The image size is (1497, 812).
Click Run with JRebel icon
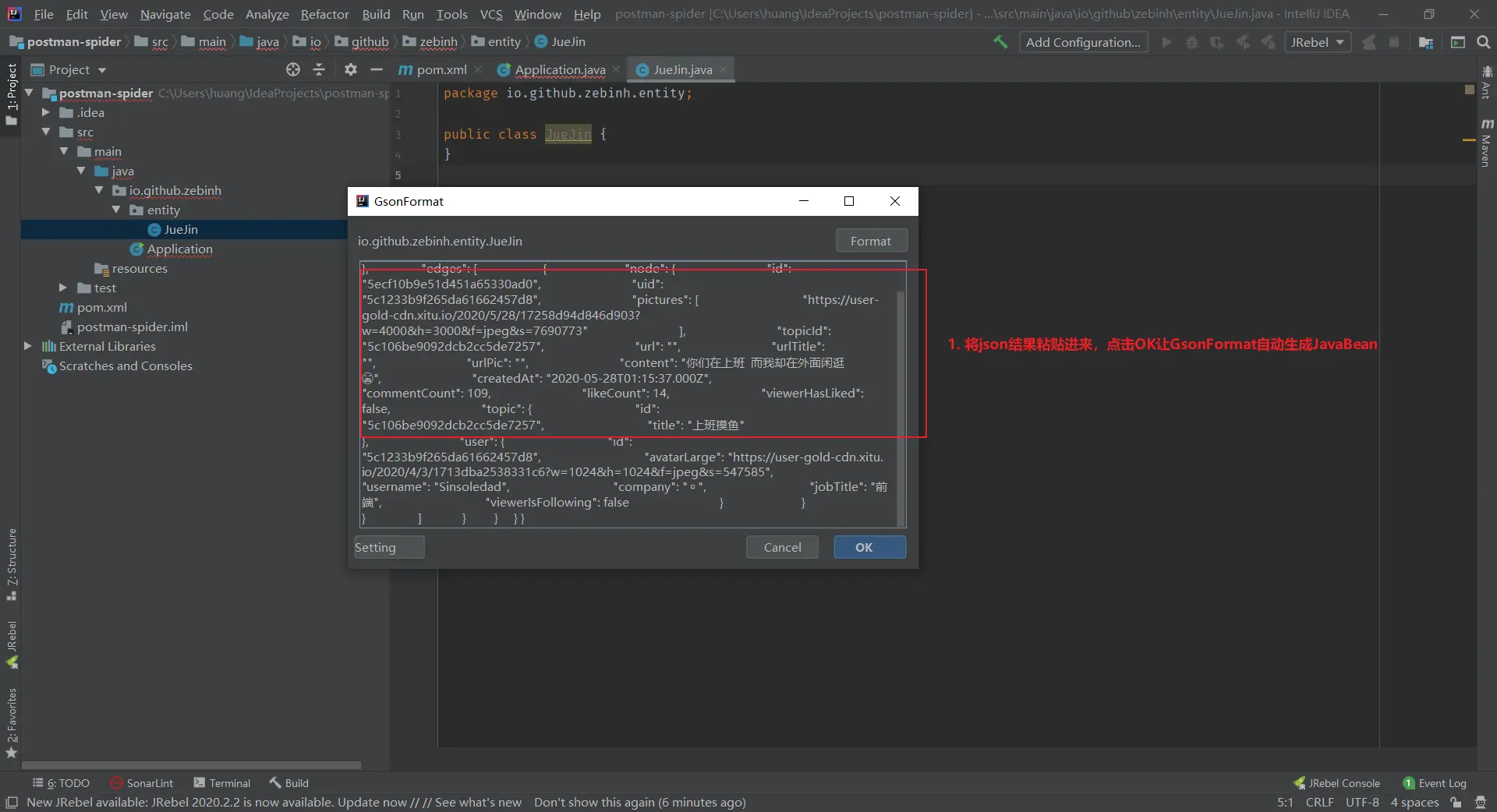[1243, 42]
